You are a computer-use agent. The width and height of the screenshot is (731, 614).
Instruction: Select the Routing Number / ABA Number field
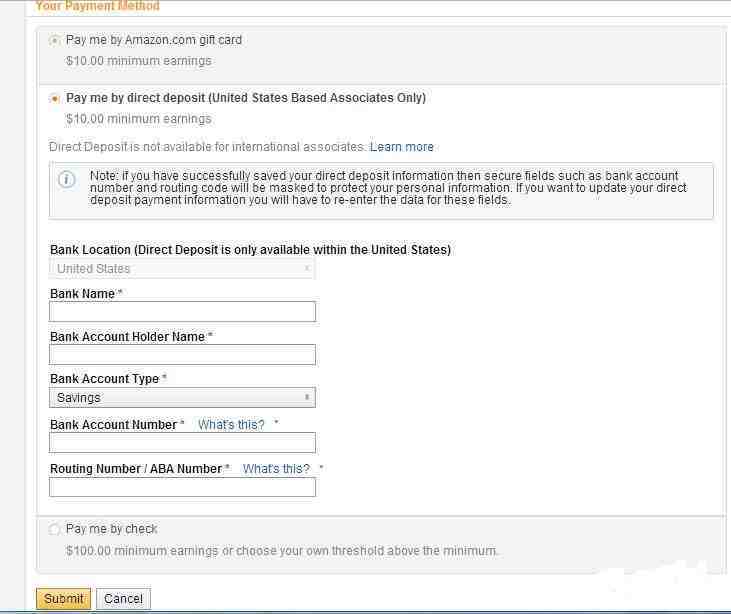click(x=182, y=487)
